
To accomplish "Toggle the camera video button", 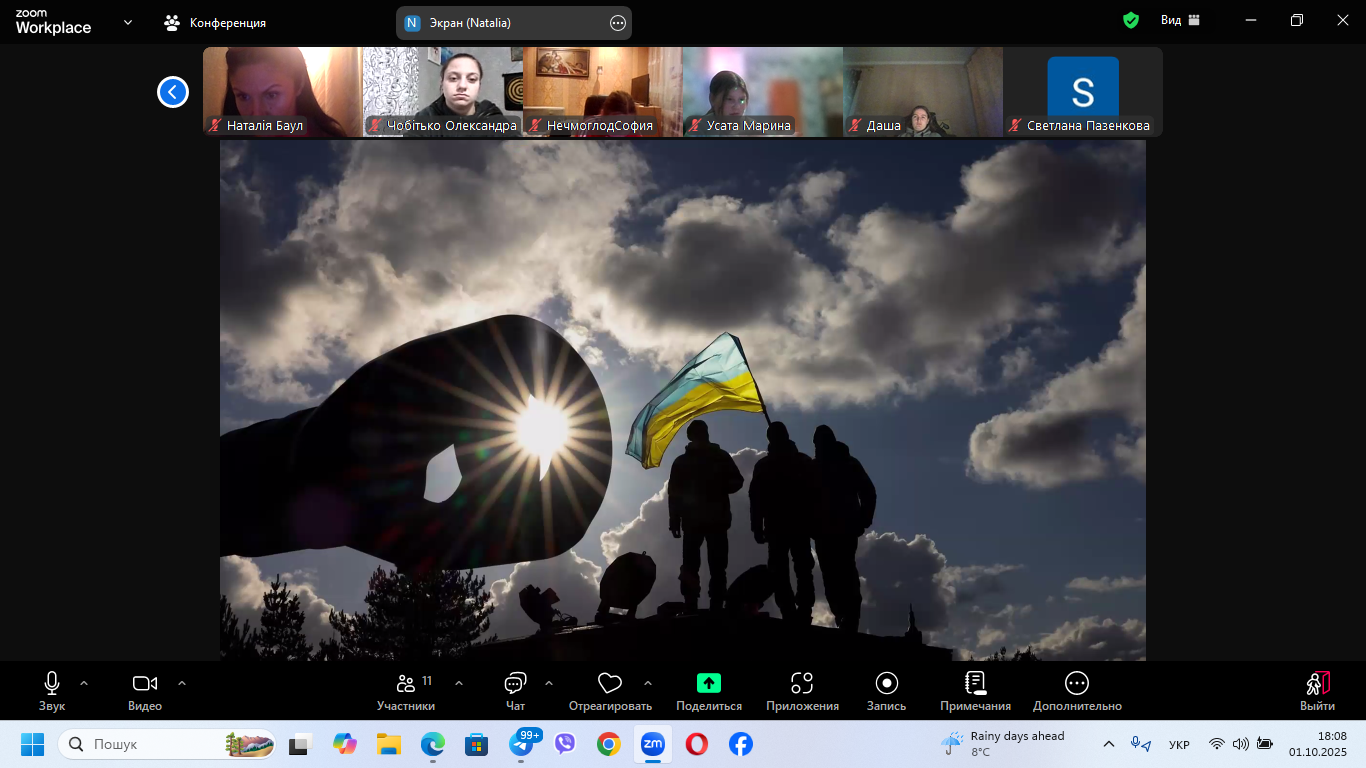I will (x=145, y=684).
